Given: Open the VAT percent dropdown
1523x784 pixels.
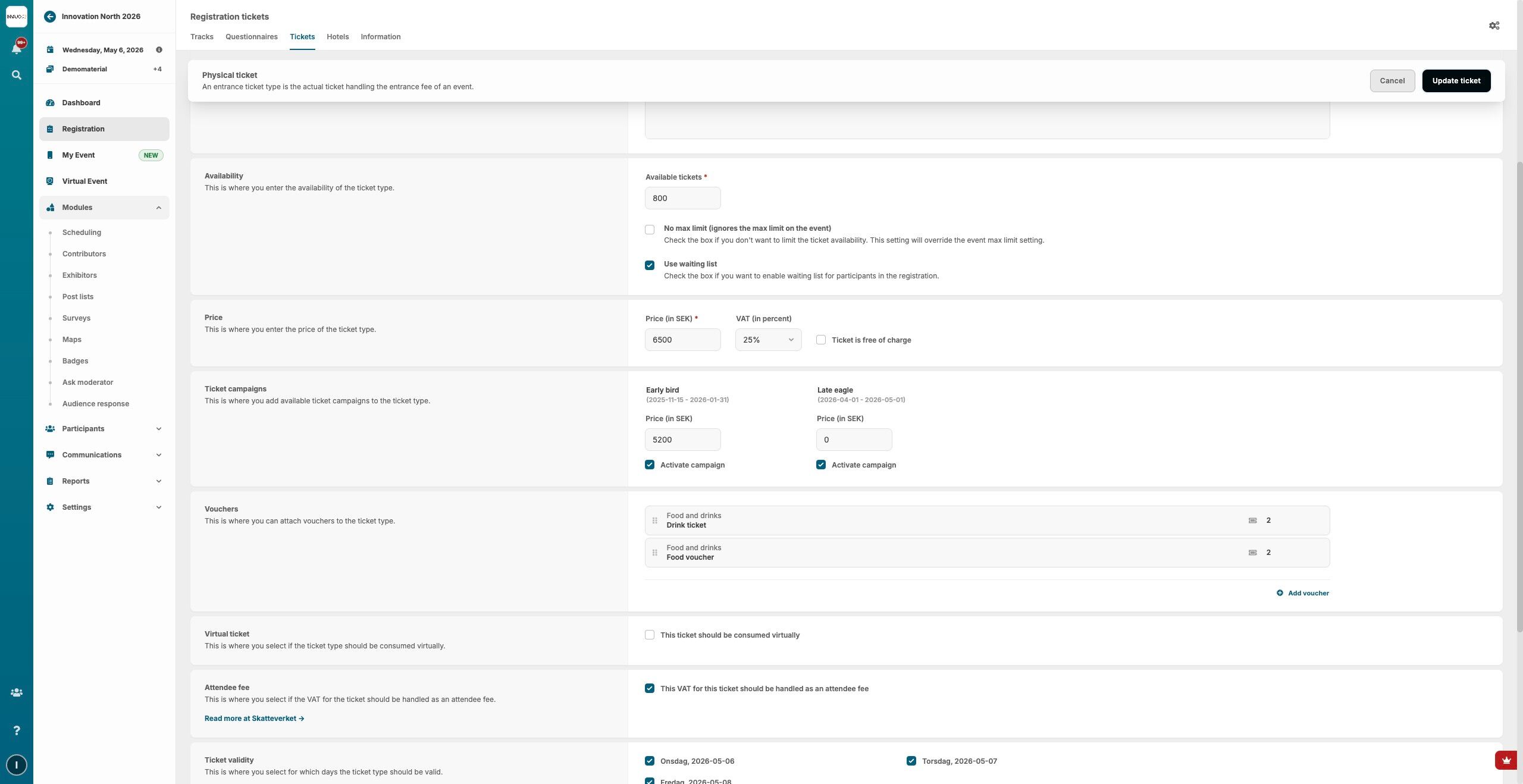Looking at the screenshot, I should [x=768, y=340].
